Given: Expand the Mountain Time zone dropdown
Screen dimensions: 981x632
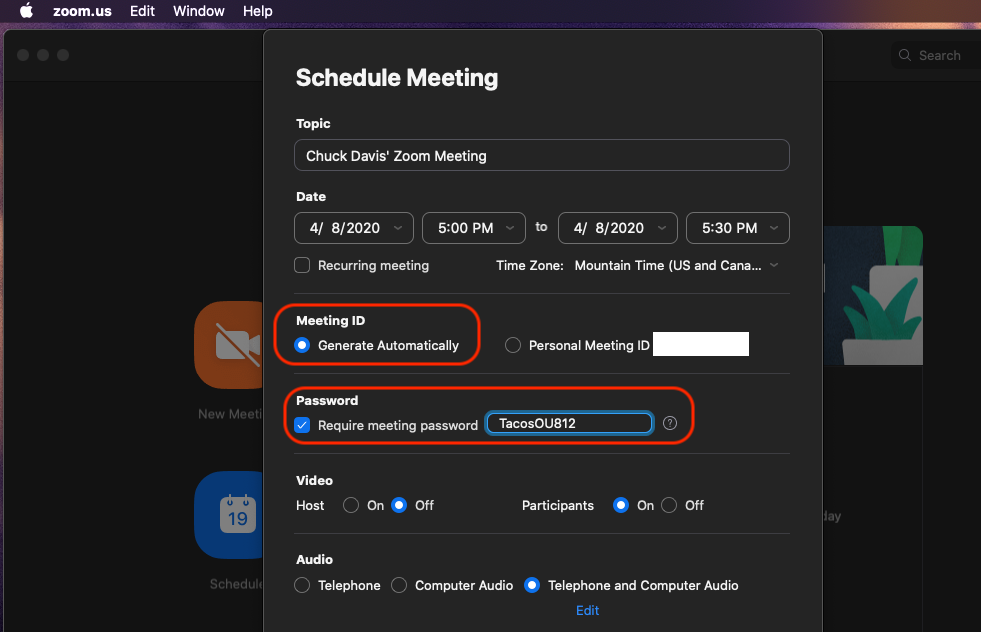Looking at the screenshot, I should [676, 265].
